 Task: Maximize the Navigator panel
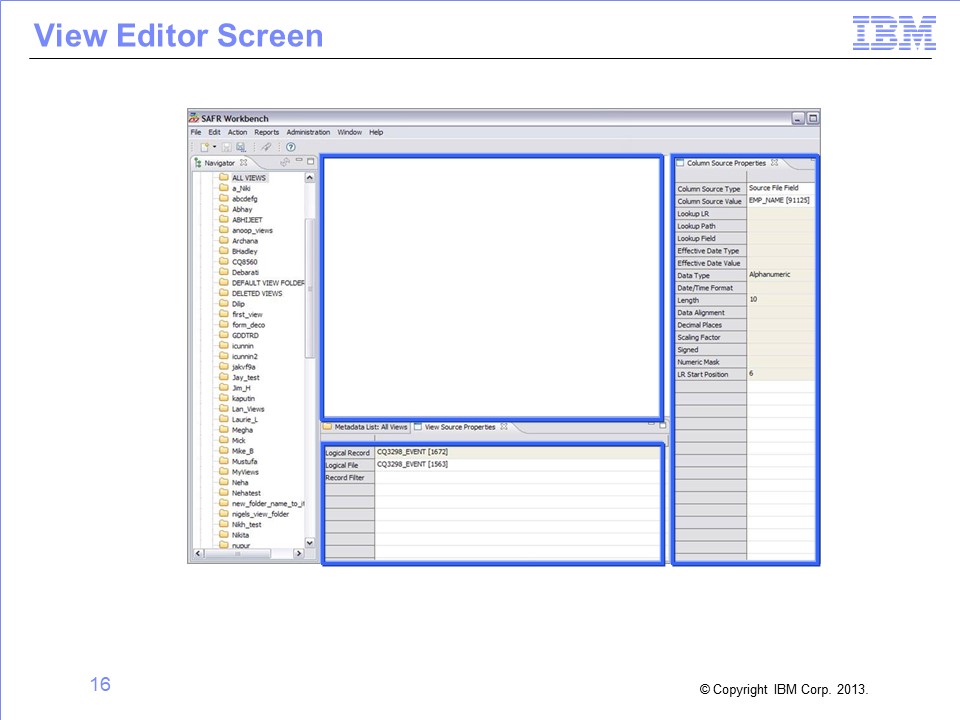click(x=310, y=161)
